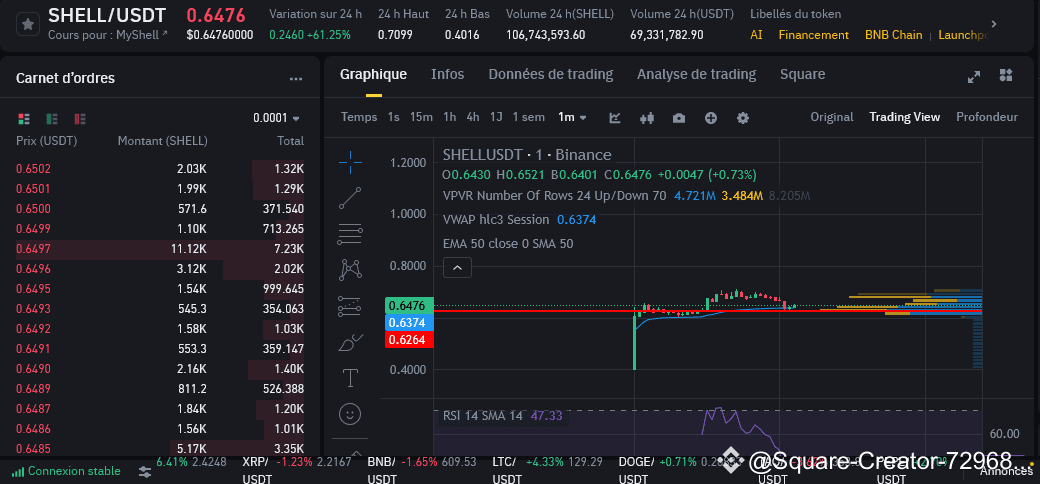The width and height of the screenshot is (1040, 484).
Task: Take a chart snapshot with camera icon
Action: 679,117
